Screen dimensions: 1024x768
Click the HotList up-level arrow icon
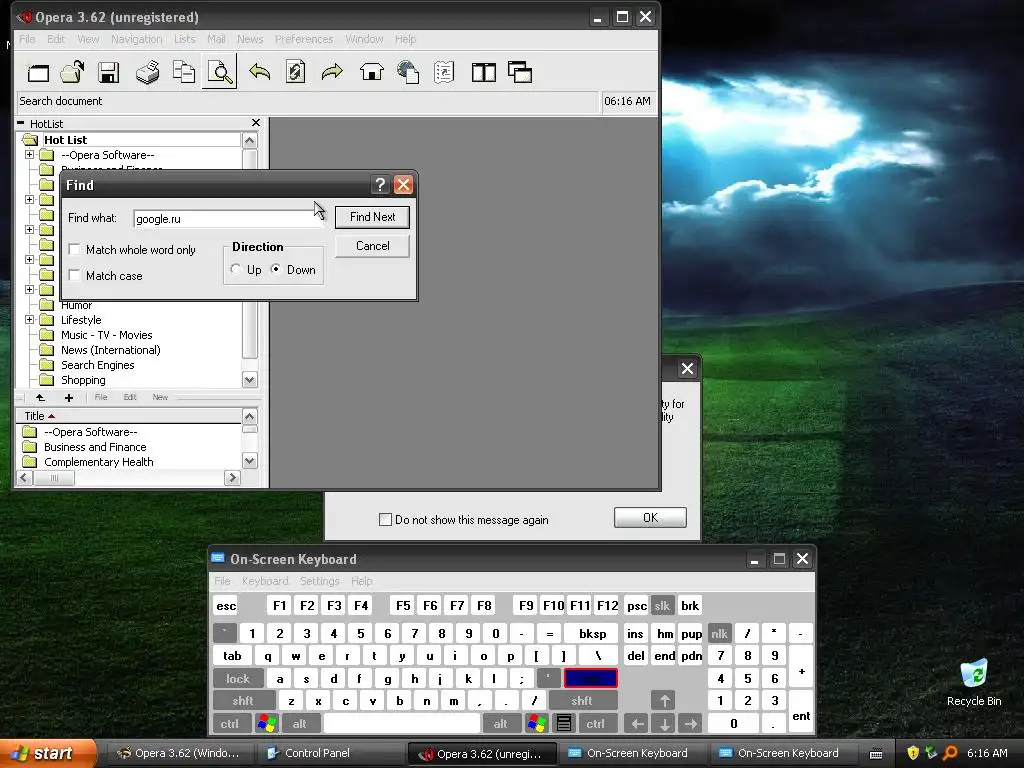click(40, 398)
